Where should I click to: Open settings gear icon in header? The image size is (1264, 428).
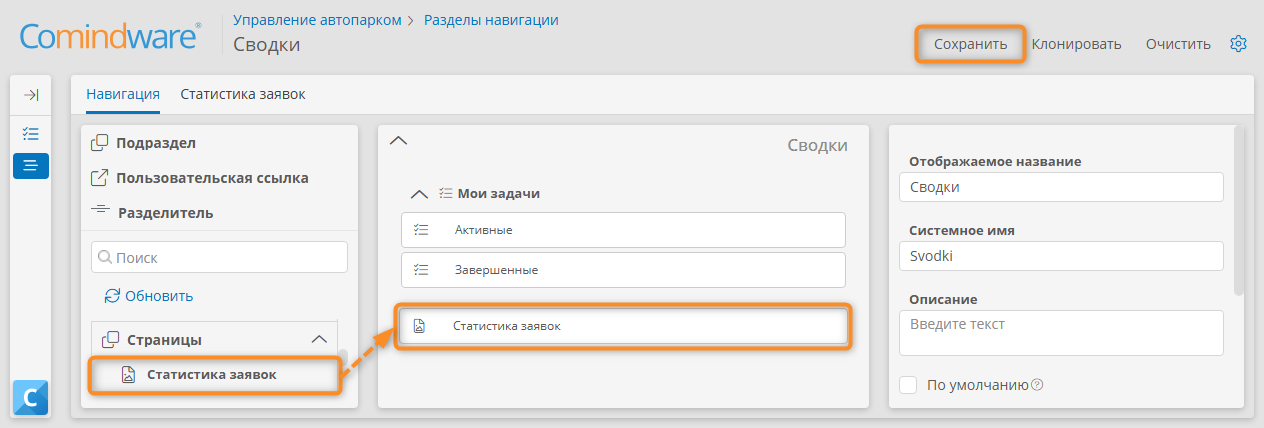(1238, 44)
